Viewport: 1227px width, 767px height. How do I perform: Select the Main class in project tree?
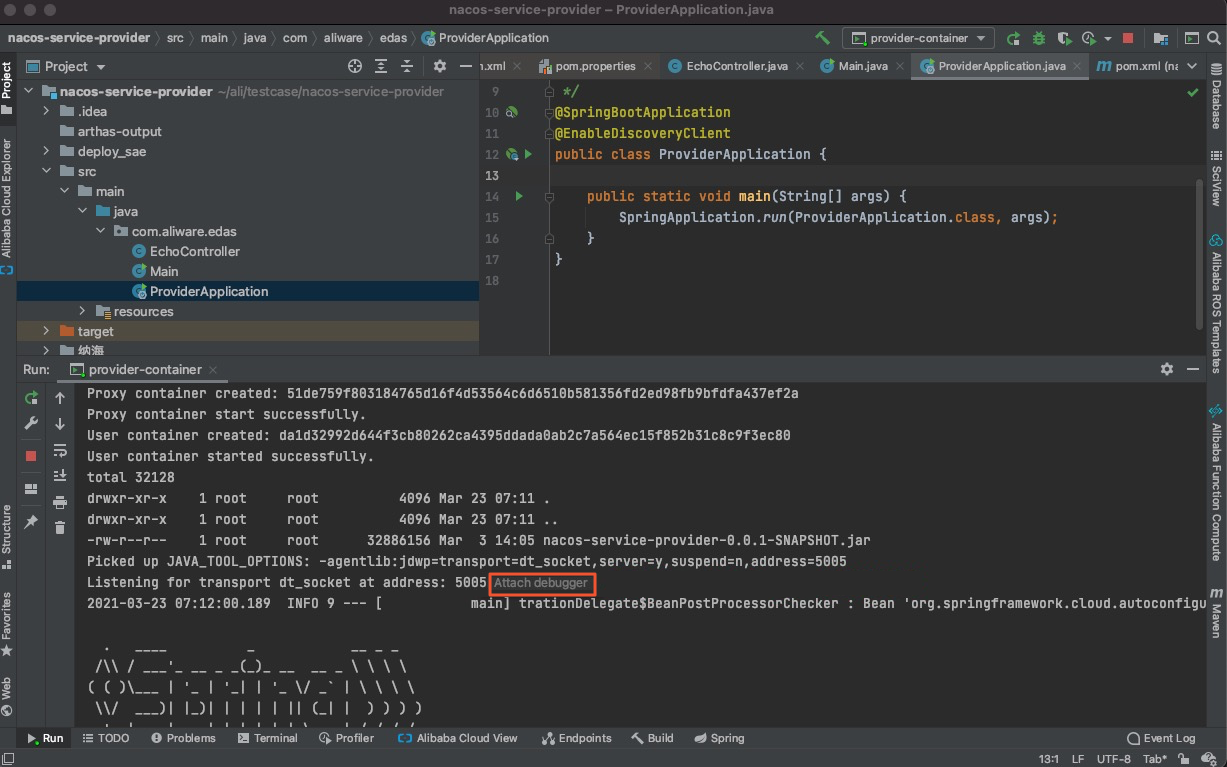pyautogui.click(x=163, y=271)
